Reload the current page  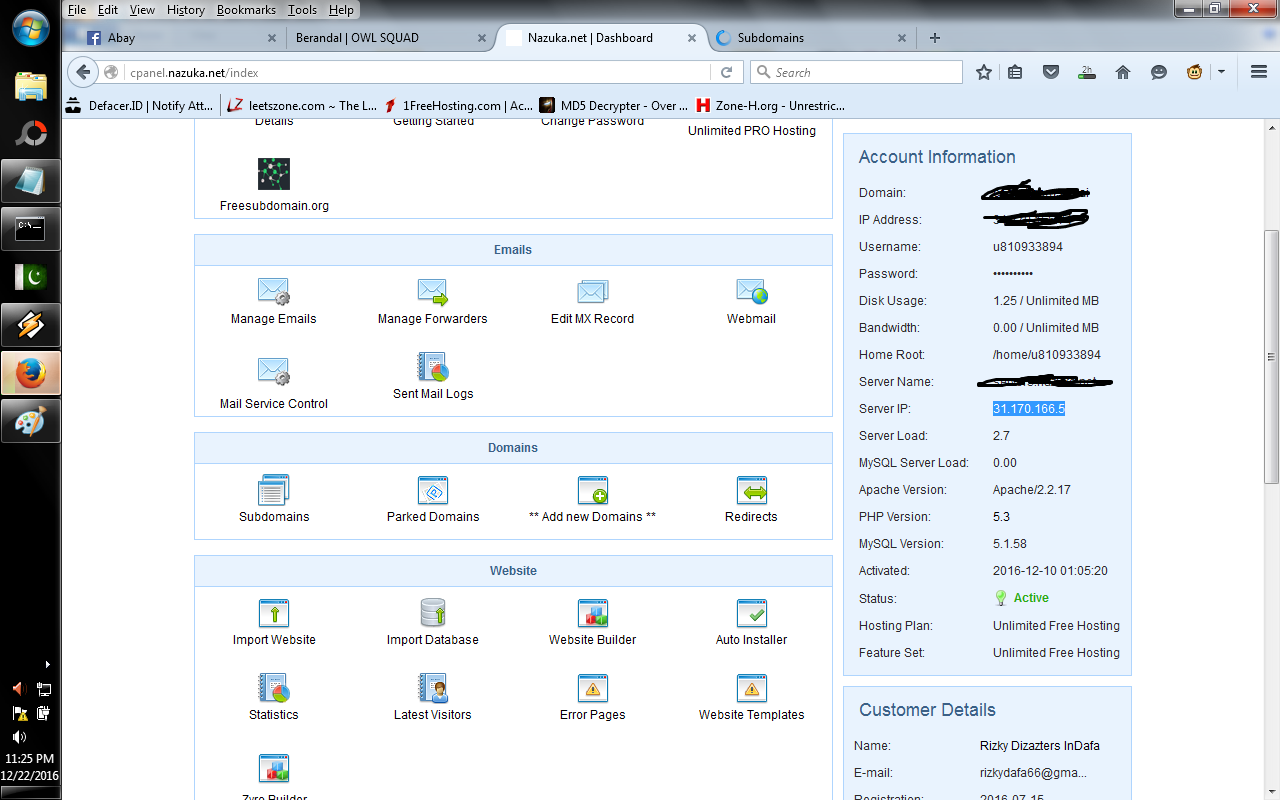(726, 72)
